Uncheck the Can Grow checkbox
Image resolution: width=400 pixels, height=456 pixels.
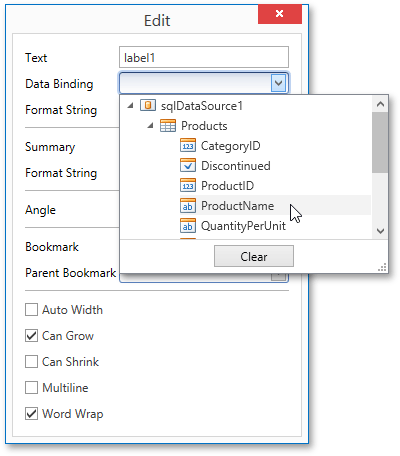[31, 336]
